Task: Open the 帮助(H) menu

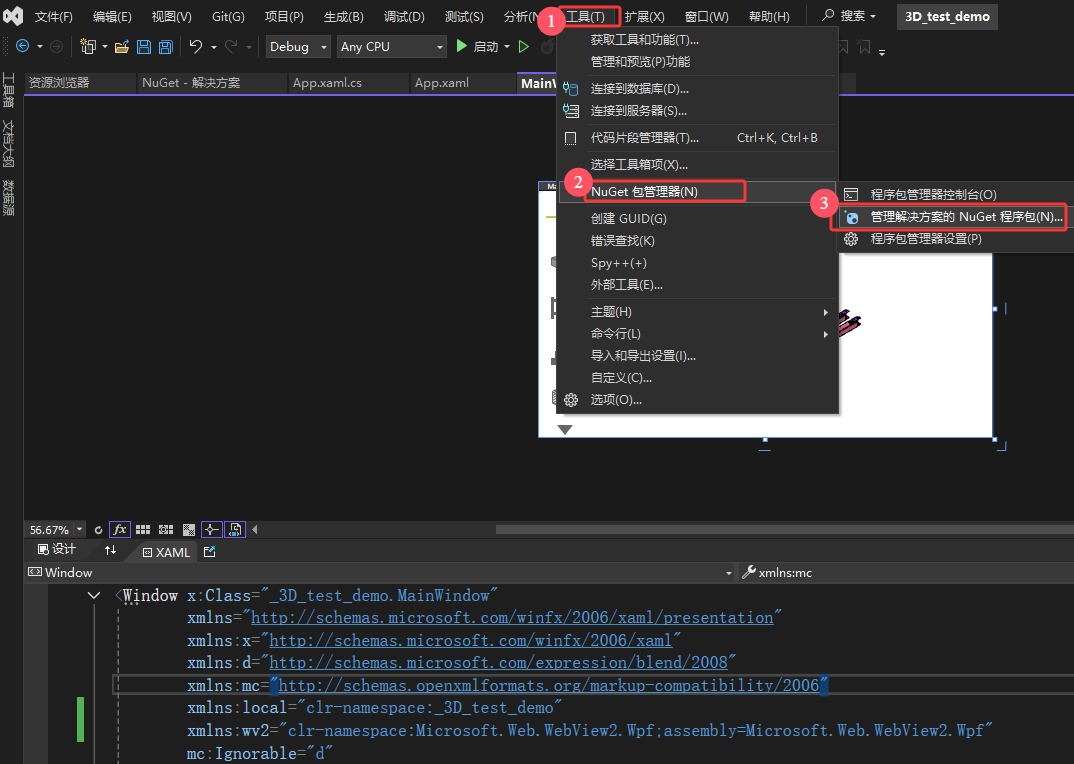Action: pos(769,16)
